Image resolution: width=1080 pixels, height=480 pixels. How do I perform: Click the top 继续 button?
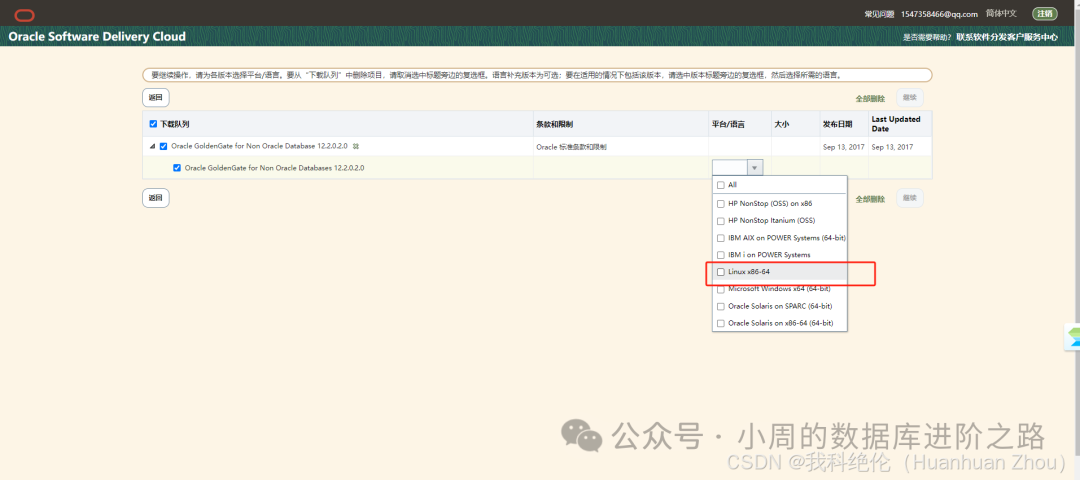coord(910,98)
